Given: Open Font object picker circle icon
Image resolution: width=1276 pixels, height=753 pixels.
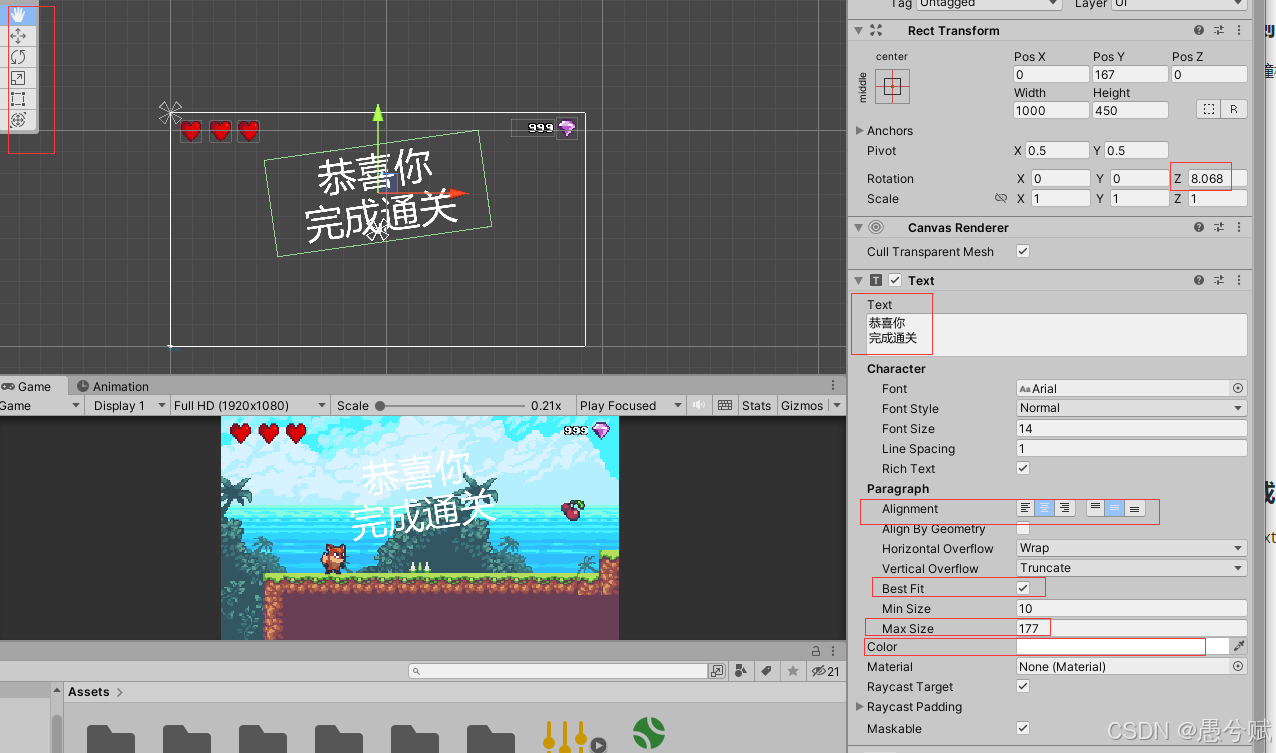Looking at the screenshot, I should click(x=1238, y=388).
